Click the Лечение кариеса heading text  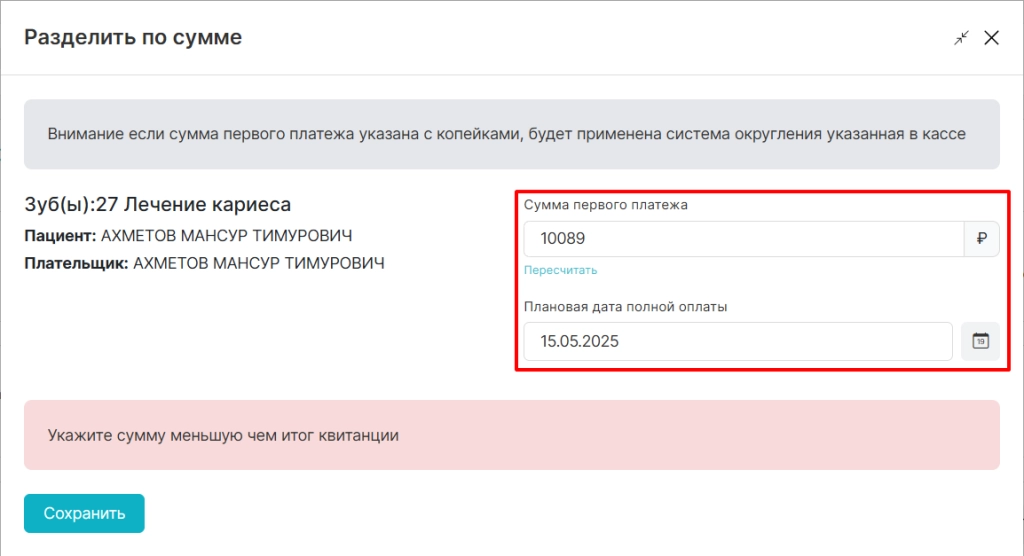coord(208,204)
